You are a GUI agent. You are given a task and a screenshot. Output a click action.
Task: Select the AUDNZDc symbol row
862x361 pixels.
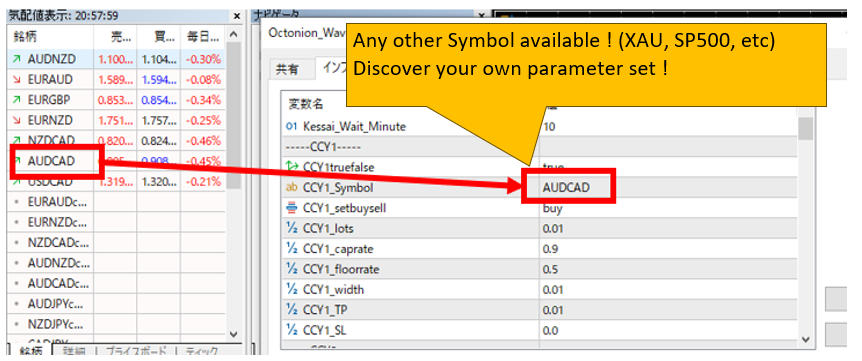point(116,263)
